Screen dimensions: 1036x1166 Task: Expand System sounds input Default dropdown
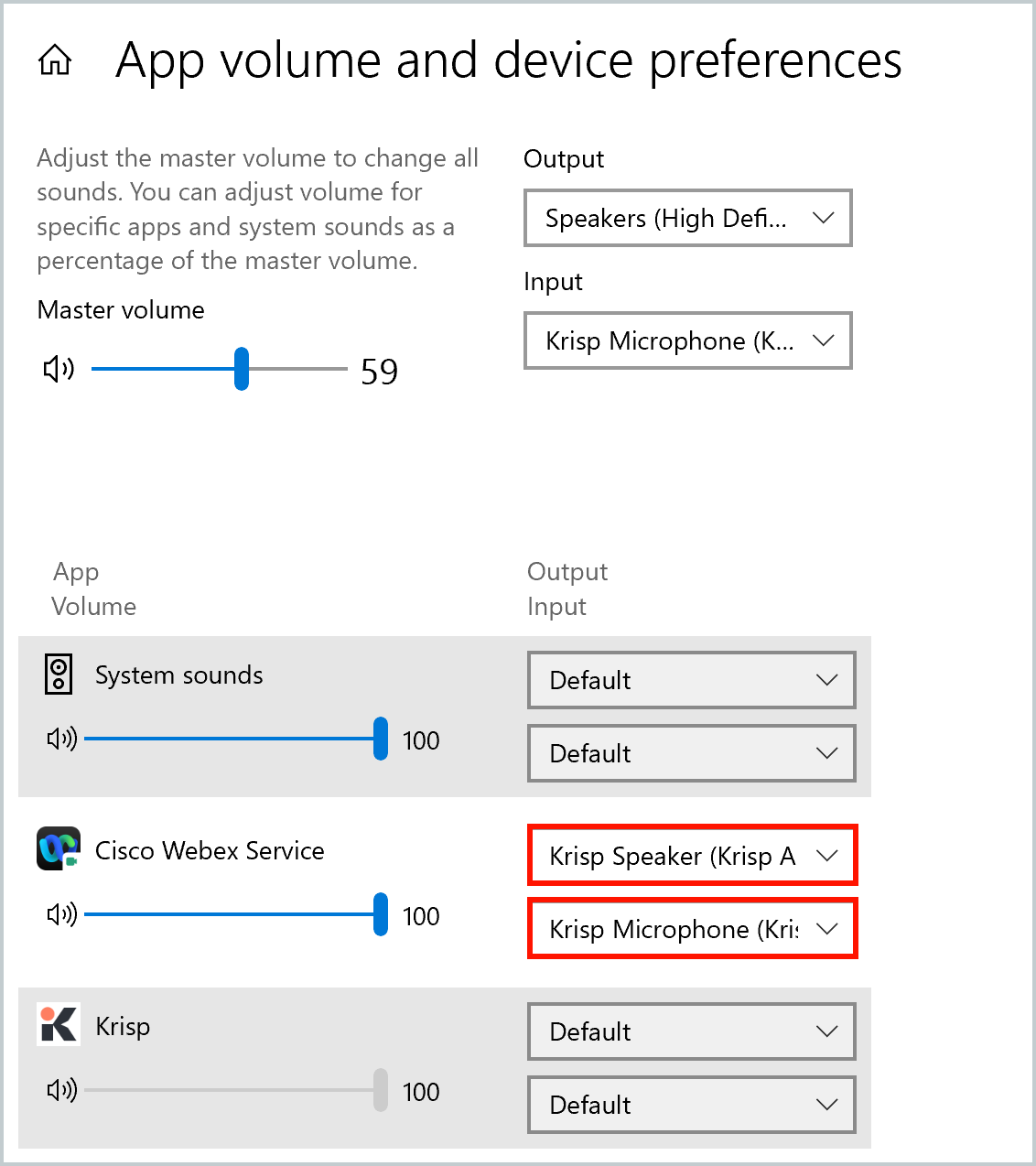pos(692,753)
